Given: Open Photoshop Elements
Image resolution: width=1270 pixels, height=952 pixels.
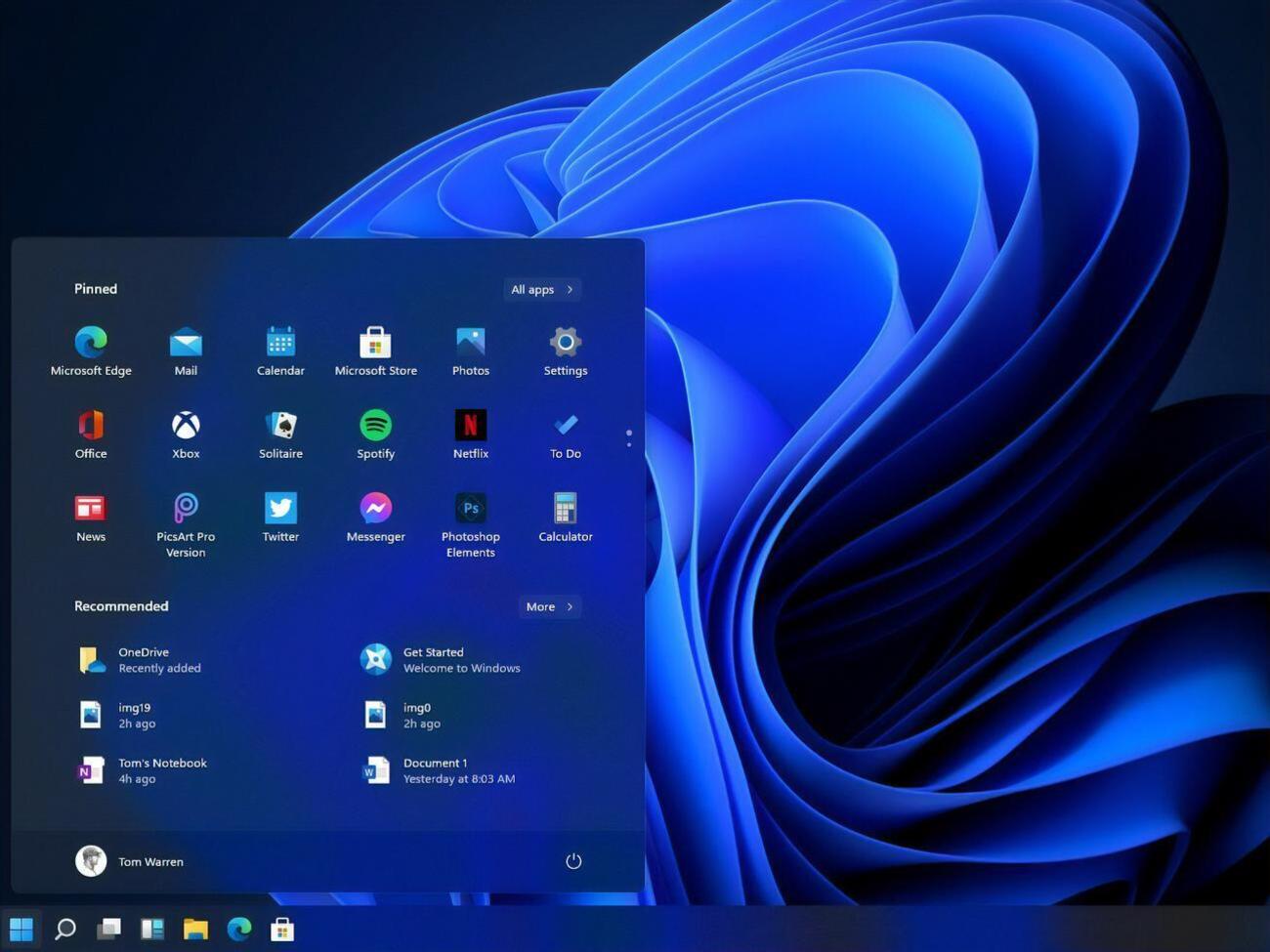Looking at the screenshot, I should click(x=470, y=517).
